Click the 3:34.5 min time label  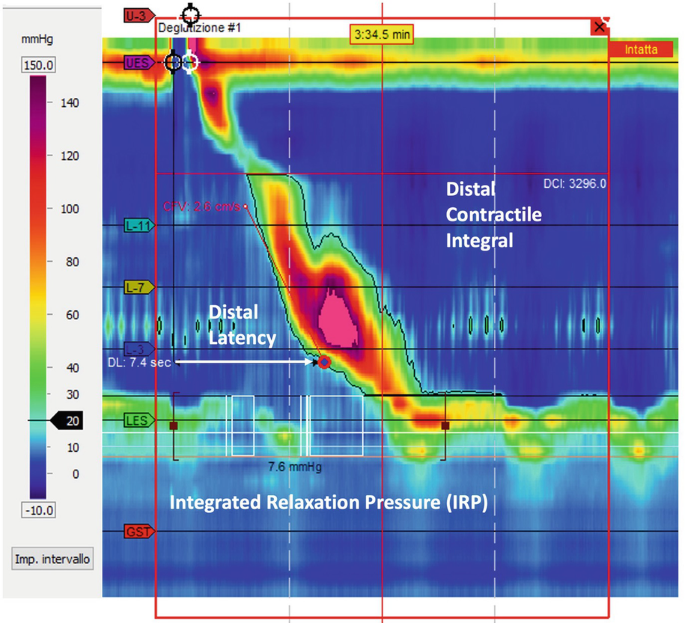tap(382, 34)
